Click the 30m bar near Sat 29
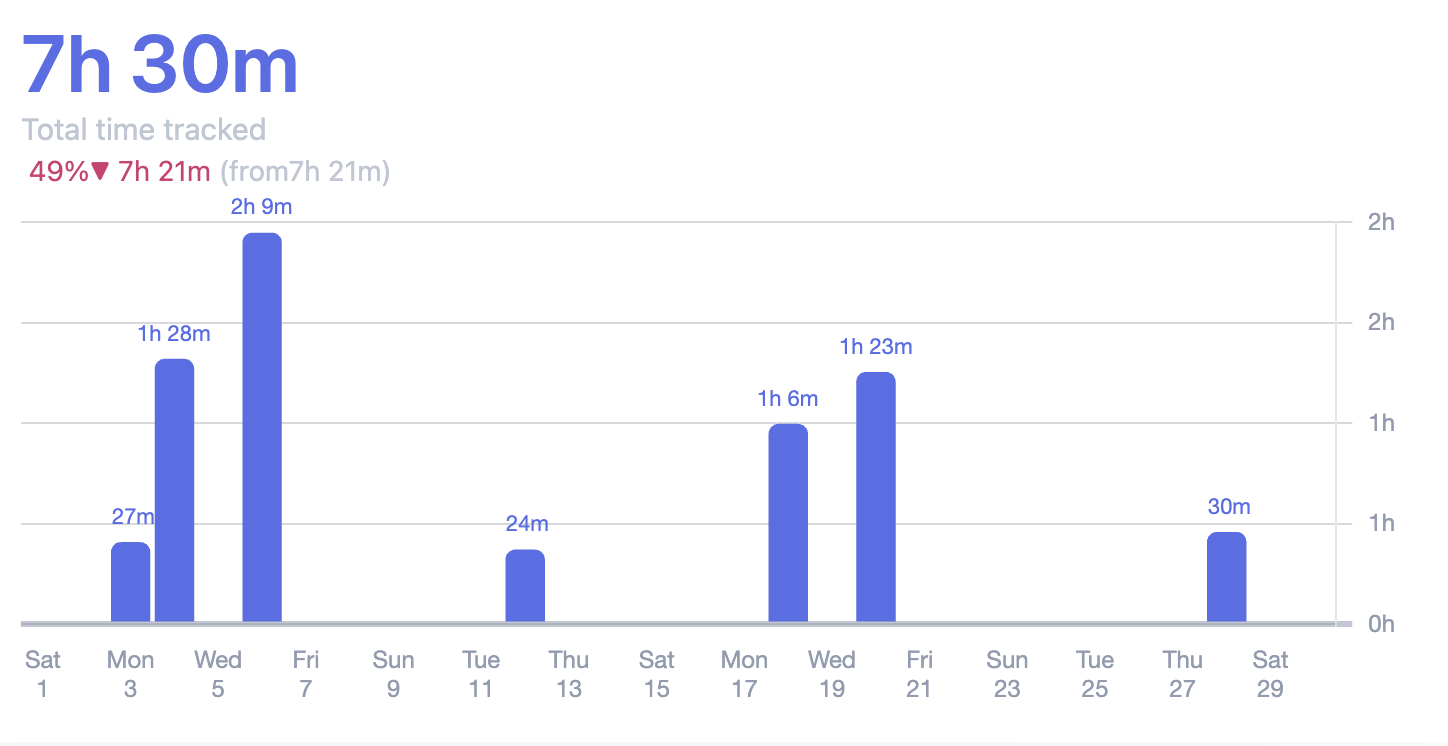 1226,577
